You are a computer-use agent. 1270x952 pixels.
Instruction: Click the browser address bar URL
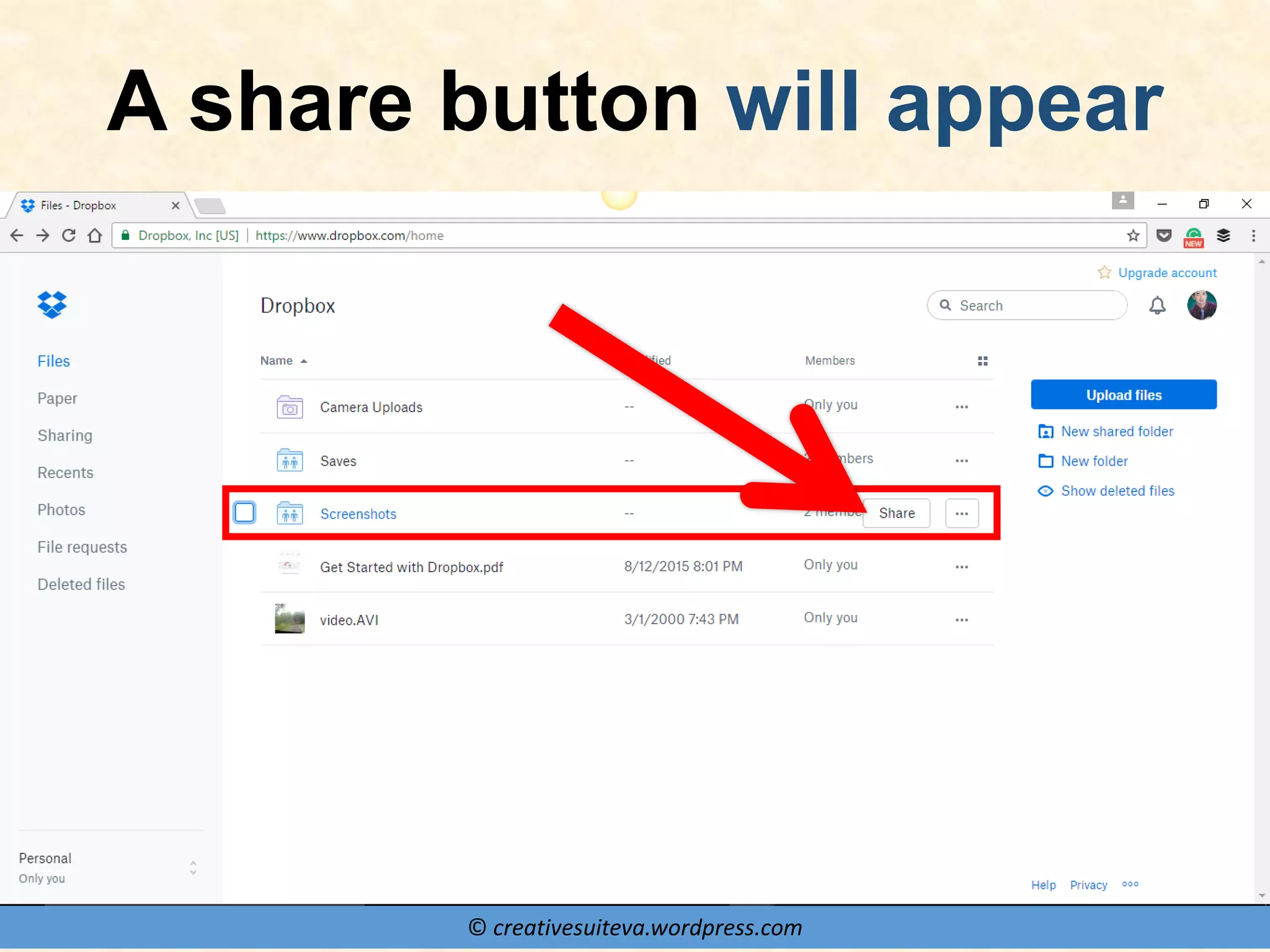pos(349,236)
